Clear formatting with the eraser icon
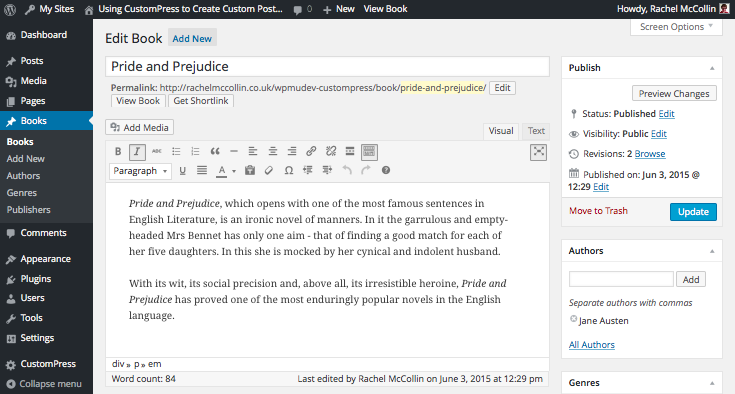735x394 pixels. pos(269,171)
